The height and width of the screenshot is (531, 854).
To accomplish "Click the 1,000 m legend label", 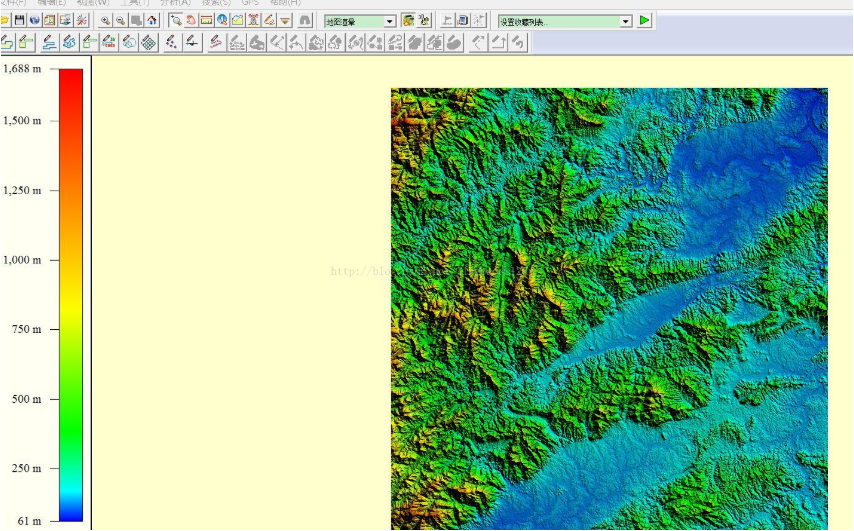I will (22, 260).
